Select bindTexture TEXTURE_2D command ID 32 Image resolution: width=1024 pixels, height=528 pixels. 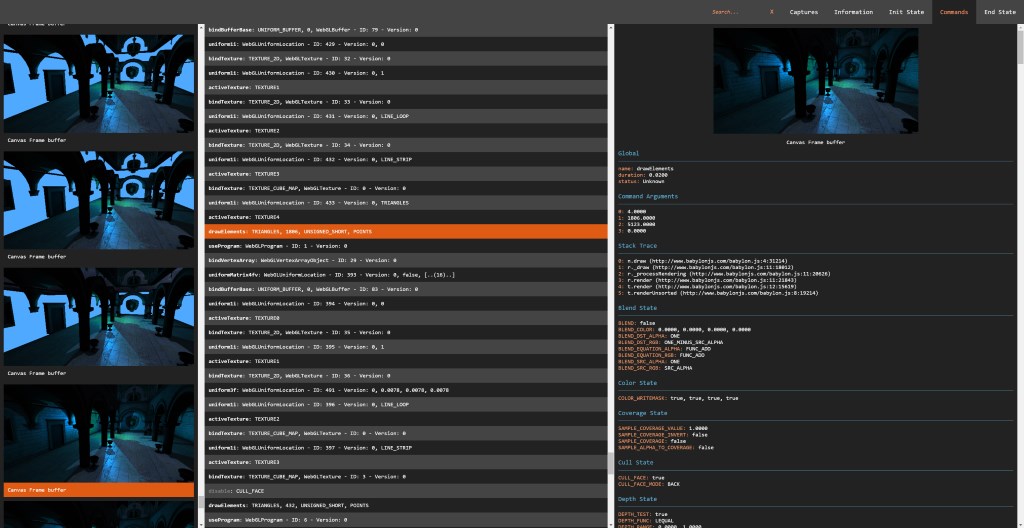(x=406, y=59)
